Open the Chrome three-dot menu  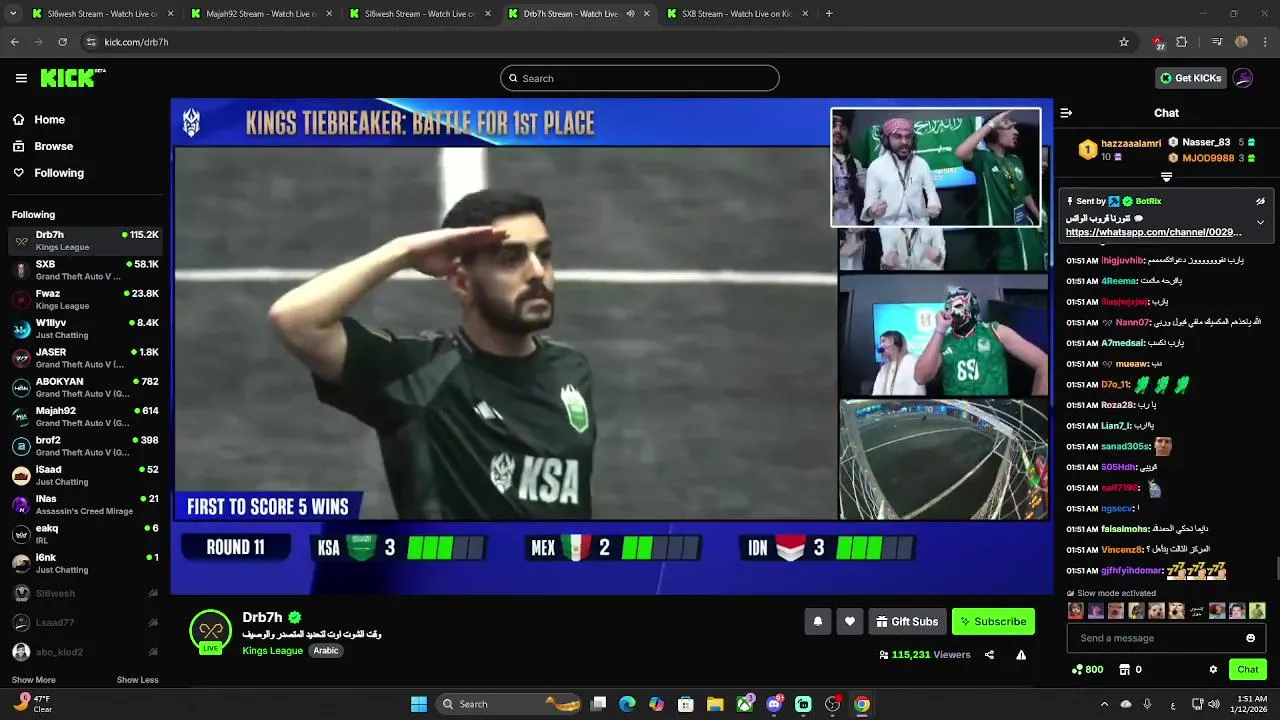(x=1266, y=42)
